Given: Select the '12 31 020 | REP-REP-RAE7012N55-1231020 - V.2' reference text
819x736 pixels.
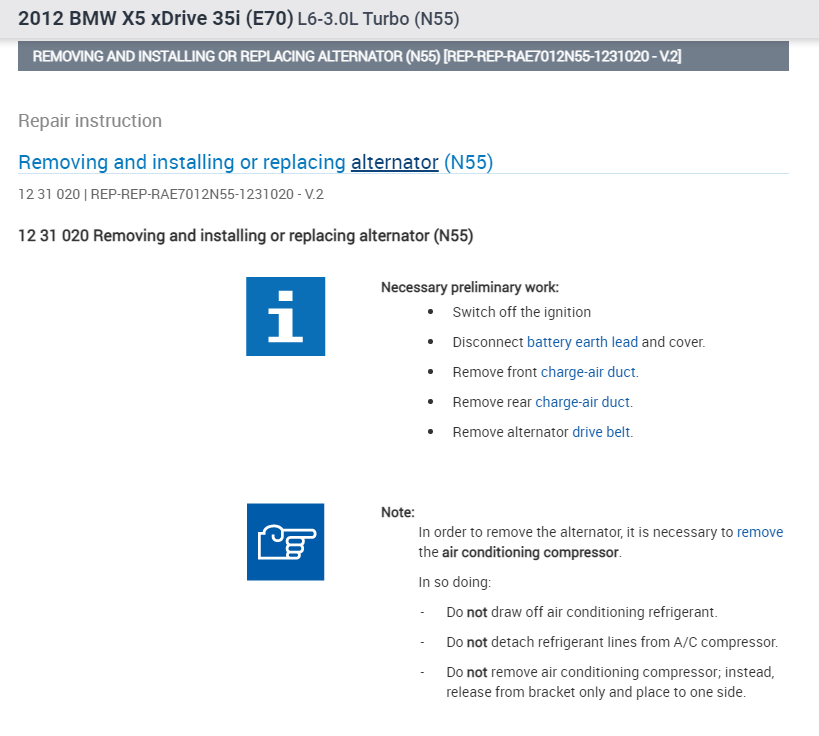Looking at the screenshot, I should [171, 194].
